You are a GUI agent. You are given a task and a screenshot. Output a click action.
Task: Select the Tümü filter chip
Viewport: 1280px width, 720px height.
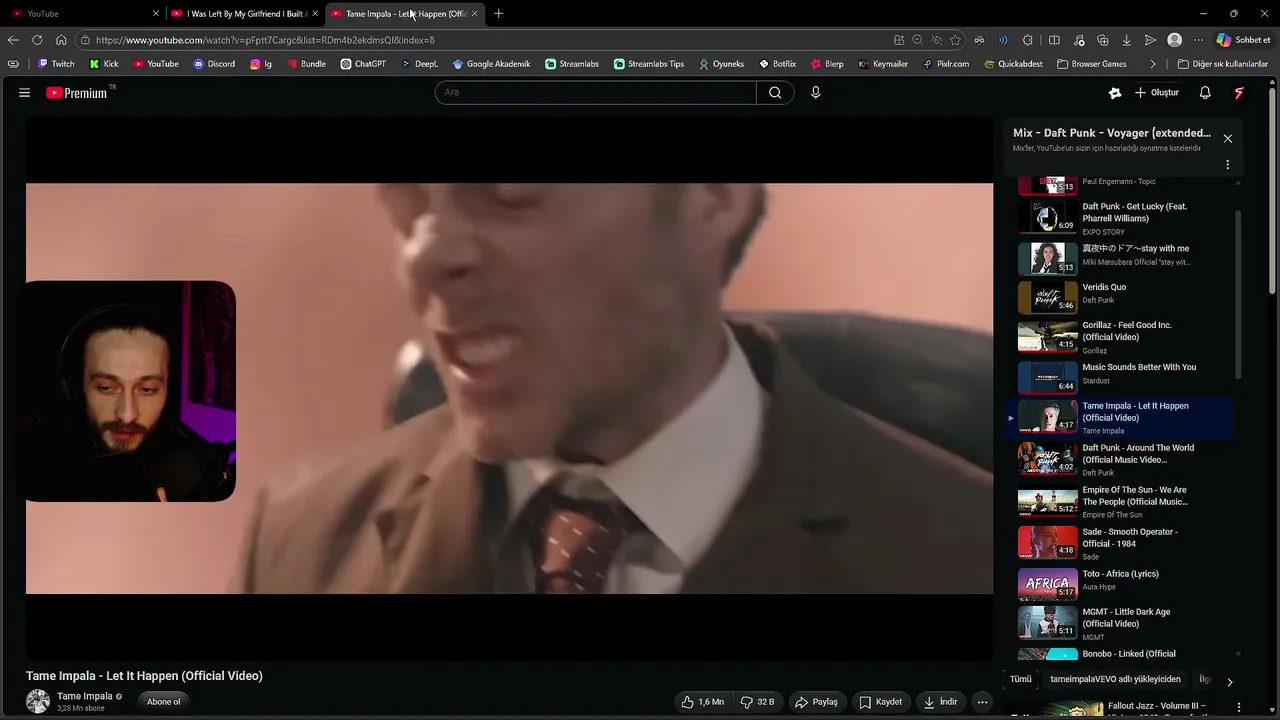coord(1021,679)
